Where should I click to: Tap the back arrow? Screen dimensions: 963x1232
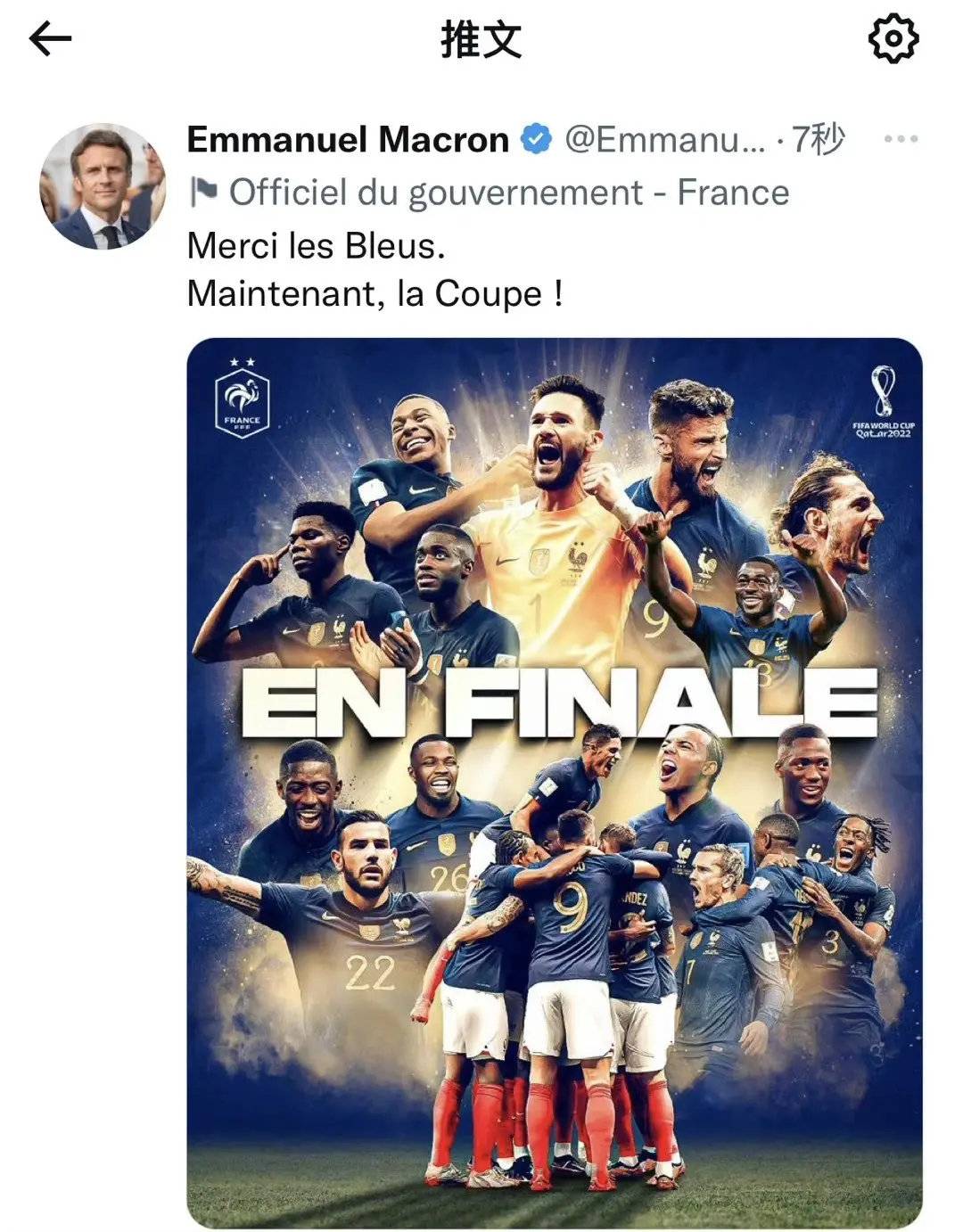pos(50,39)
